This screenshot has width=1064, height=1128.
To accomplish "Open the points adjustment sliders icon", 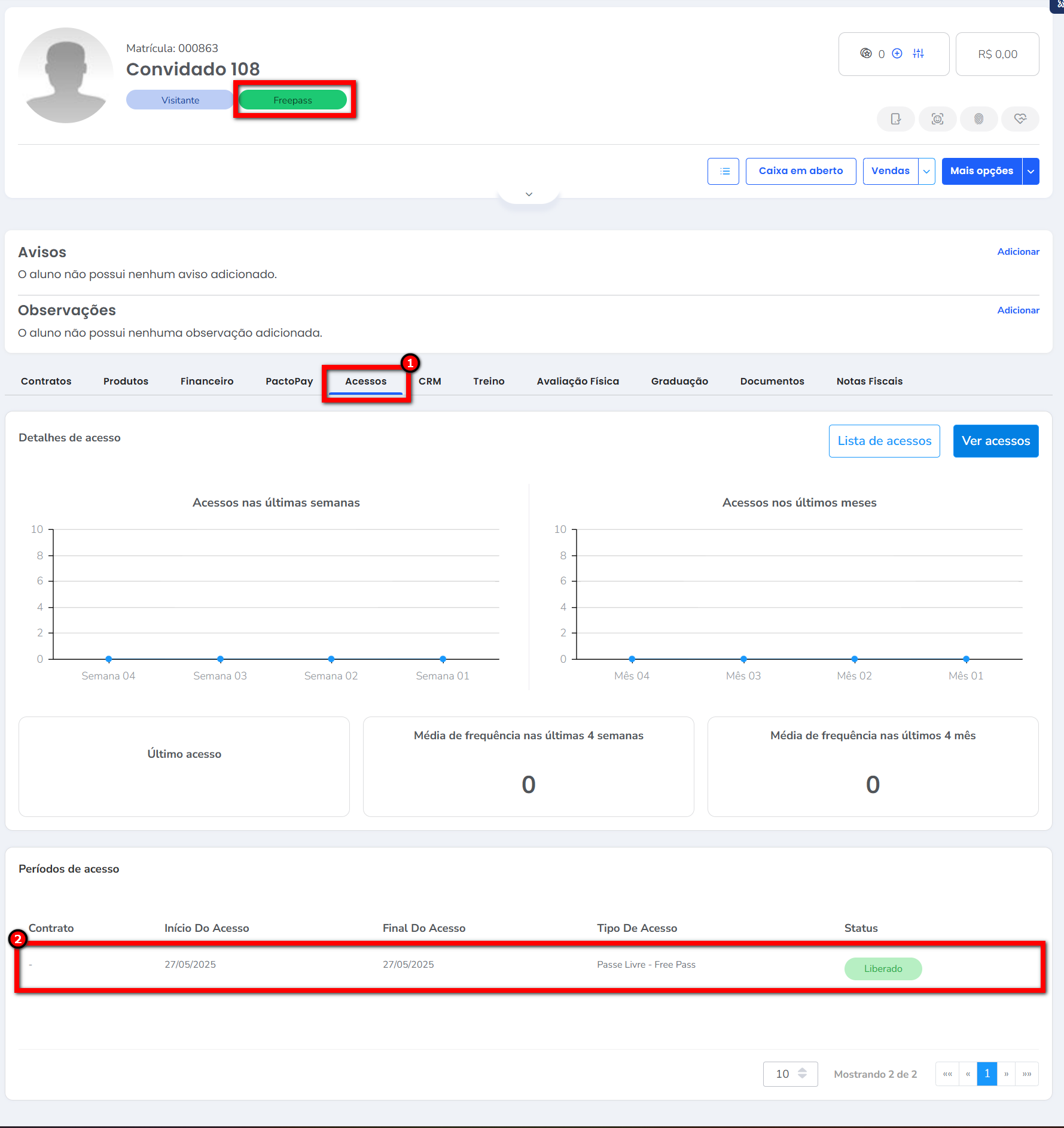I will pos(918,54).
